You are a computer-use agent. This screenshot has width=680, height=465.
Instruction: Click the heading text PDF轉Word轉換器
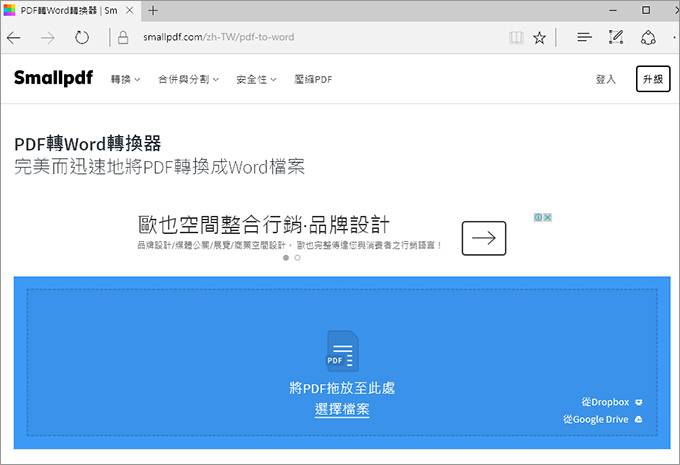coord(88,144)
